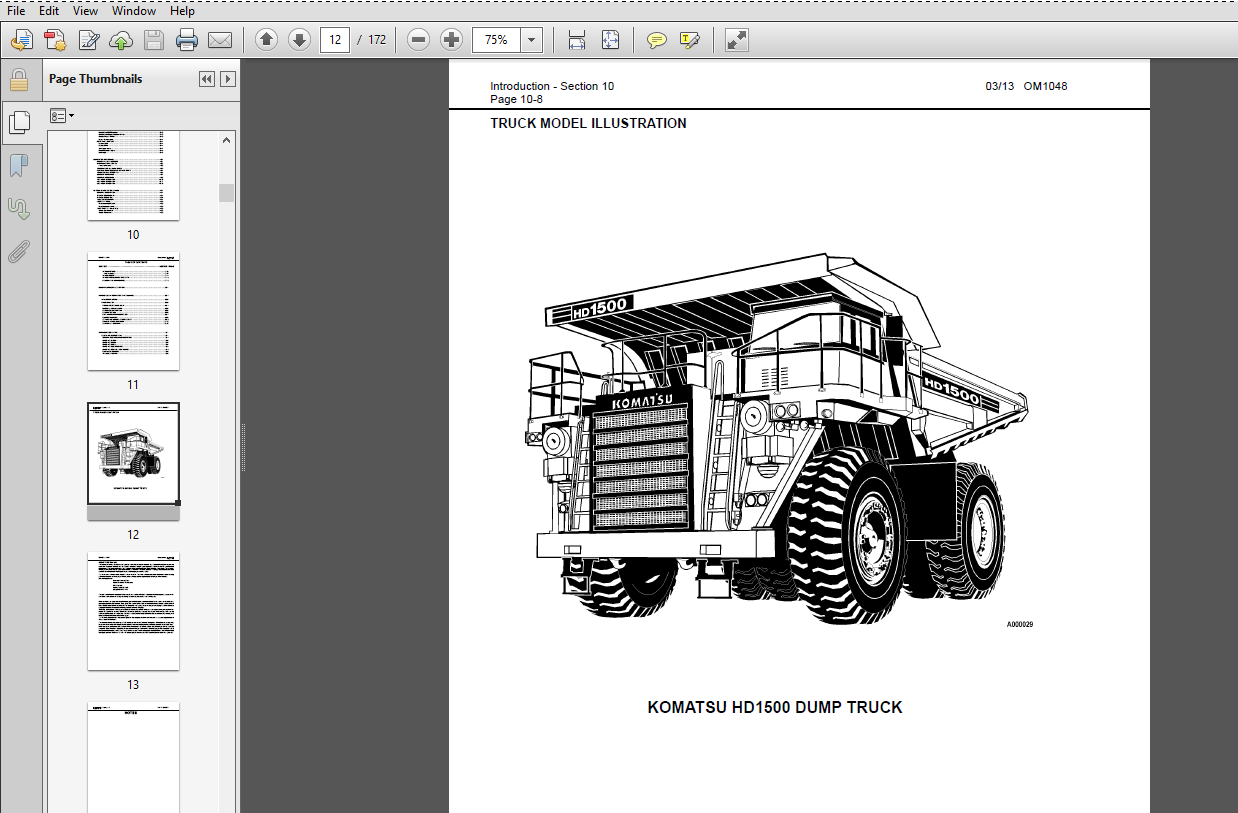
Task: Go to the next page with down arrow
Action: pos(299,40)
